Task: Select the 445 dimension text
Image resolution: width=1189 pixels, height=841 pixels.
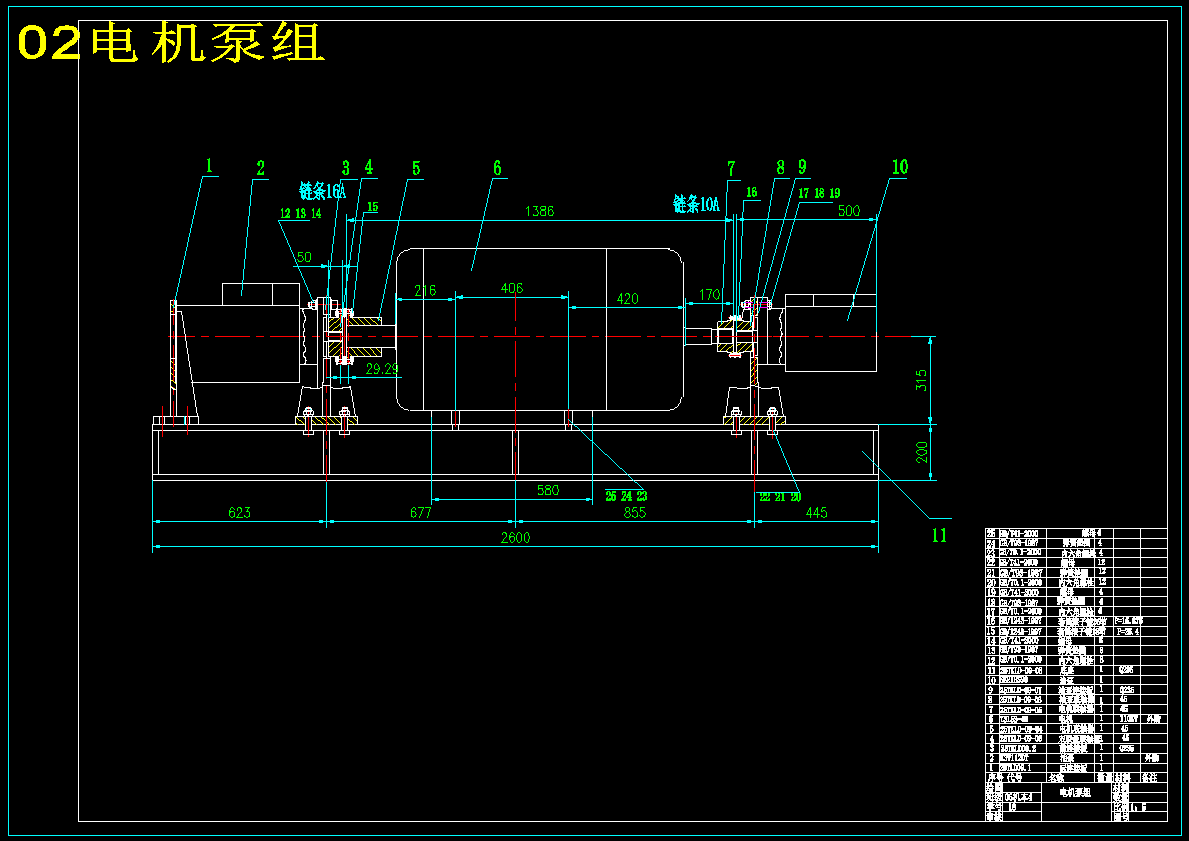Action: pyautogui.click(x=816, y=513)
